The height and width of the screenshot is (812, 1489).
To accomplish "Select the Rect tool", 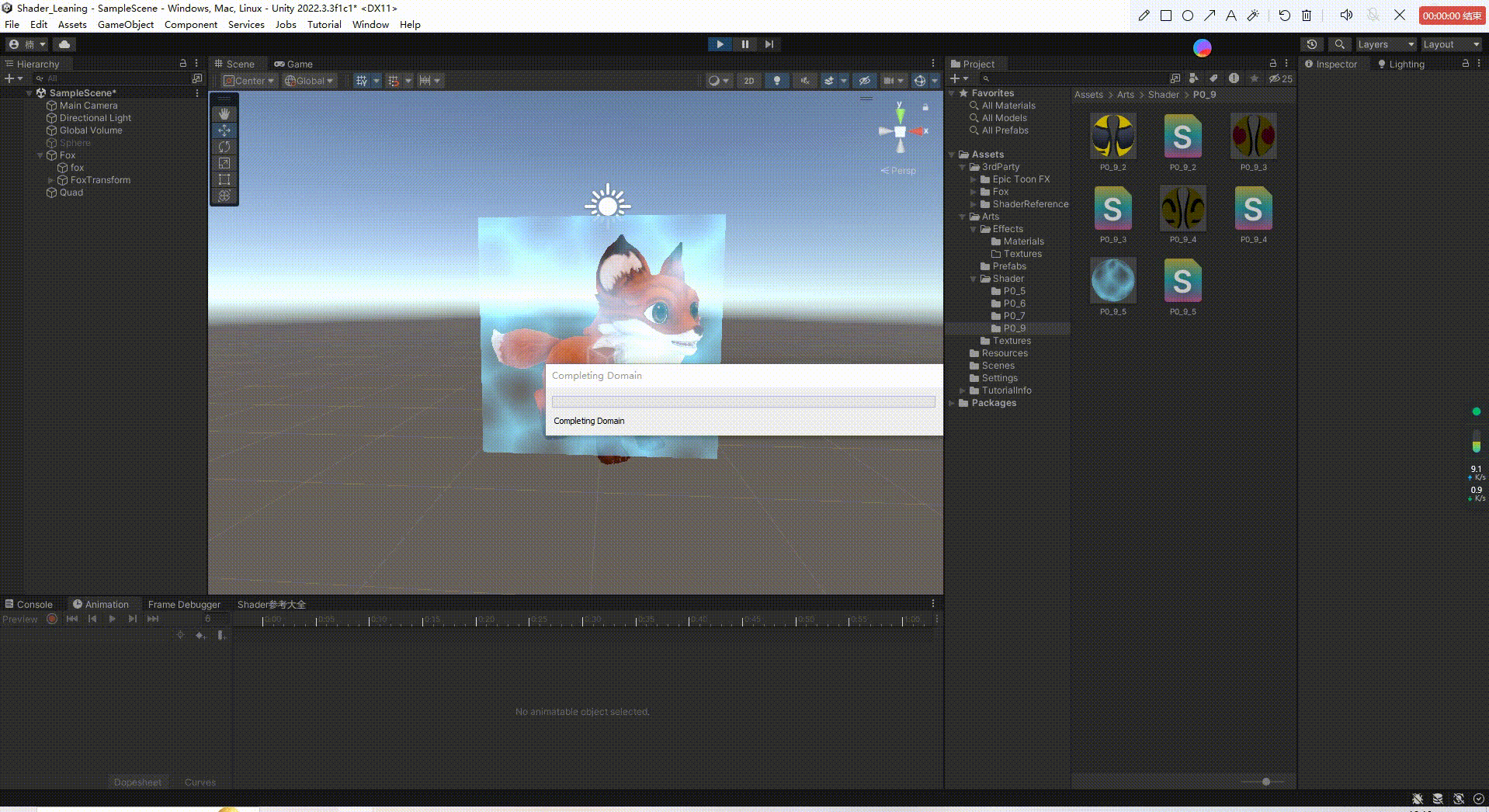I will pyautogui.click(x=224, y=179).
